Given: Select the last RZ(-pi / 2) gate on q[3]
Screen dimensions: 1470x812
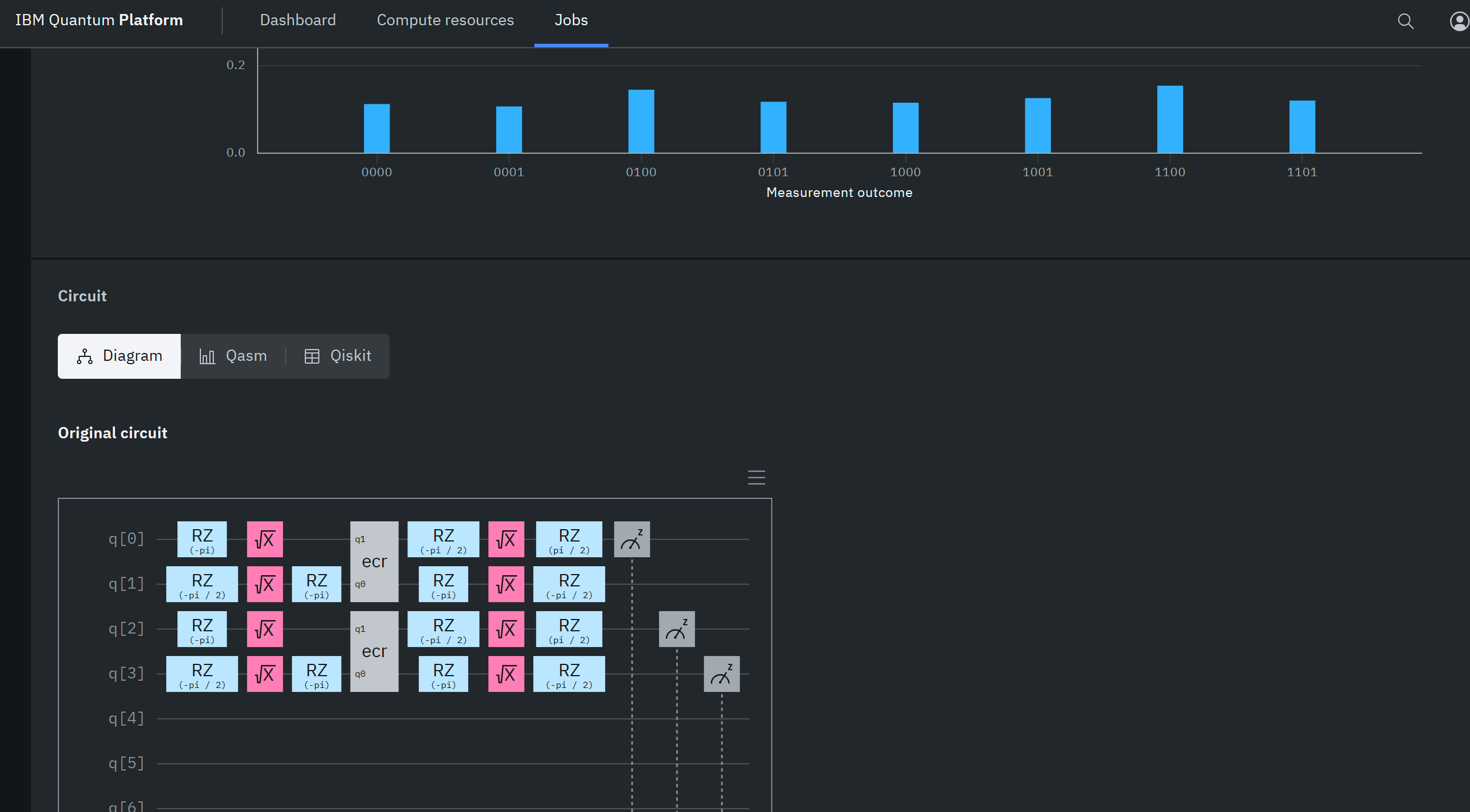Looking at the screenshot, I should 569,674.
